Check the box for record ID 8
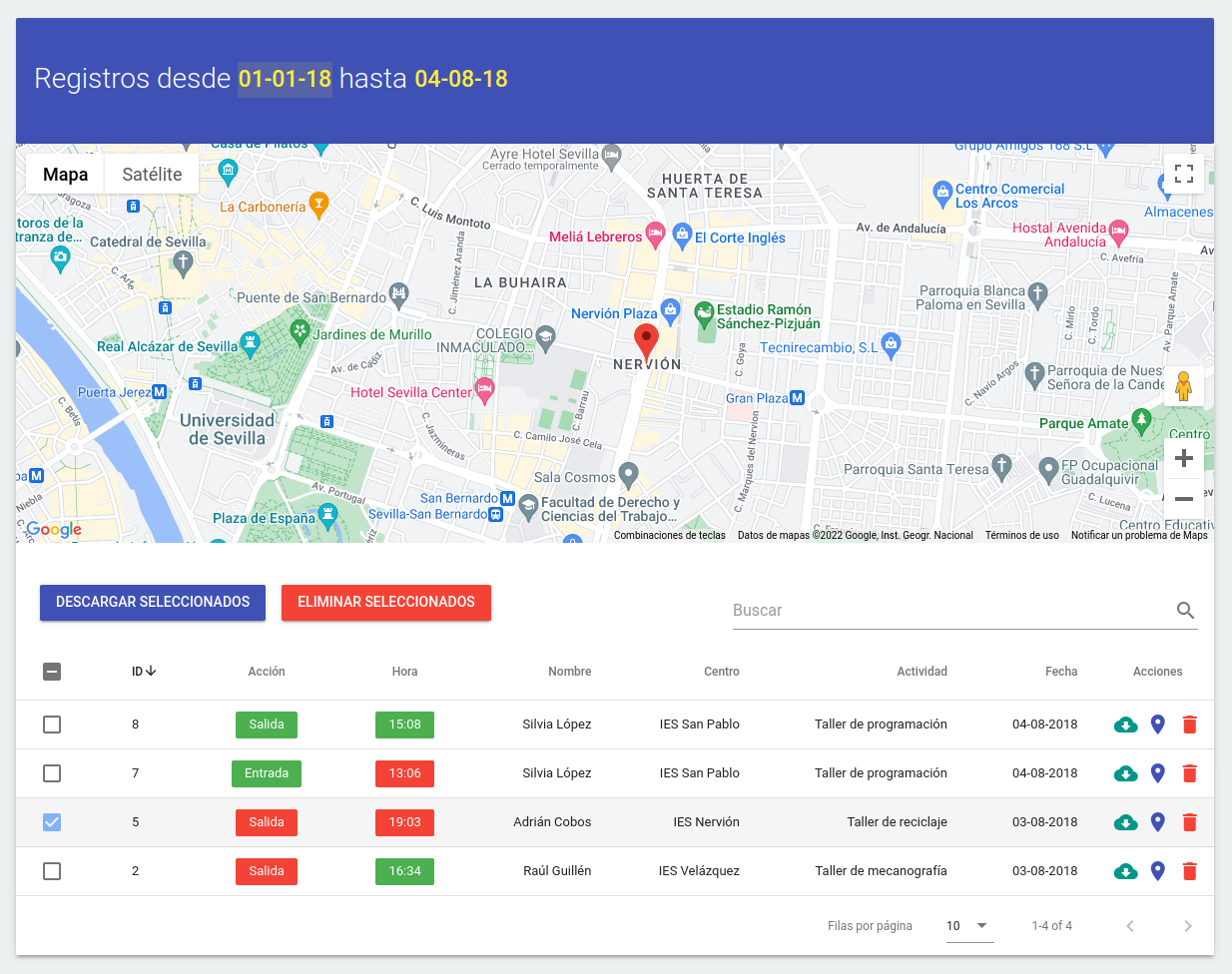Viewport: 1232px width, 974px height. (x=52, y=725)
